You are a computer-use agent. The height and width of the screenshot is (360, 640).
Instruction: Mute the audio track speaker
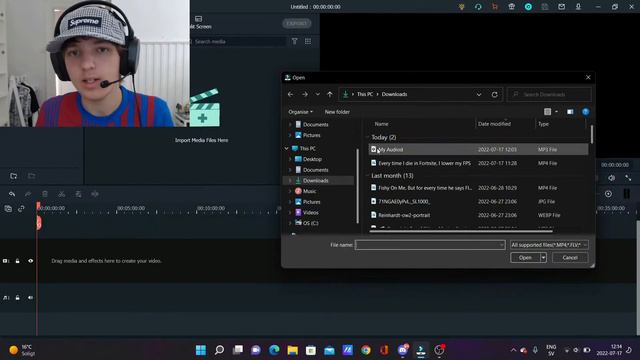[31, 298]
